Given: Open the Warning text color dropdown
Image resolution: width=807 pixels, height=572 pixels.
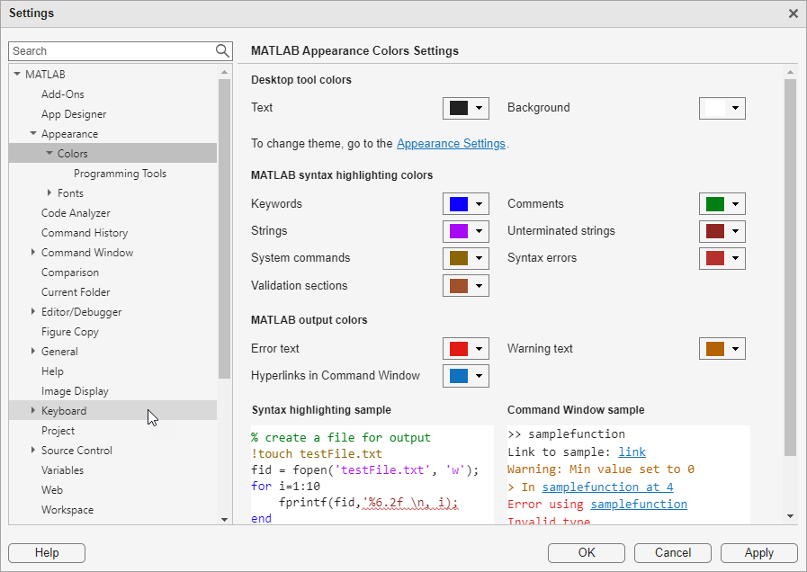Looking at the screenshot, I should coord(736,349).
